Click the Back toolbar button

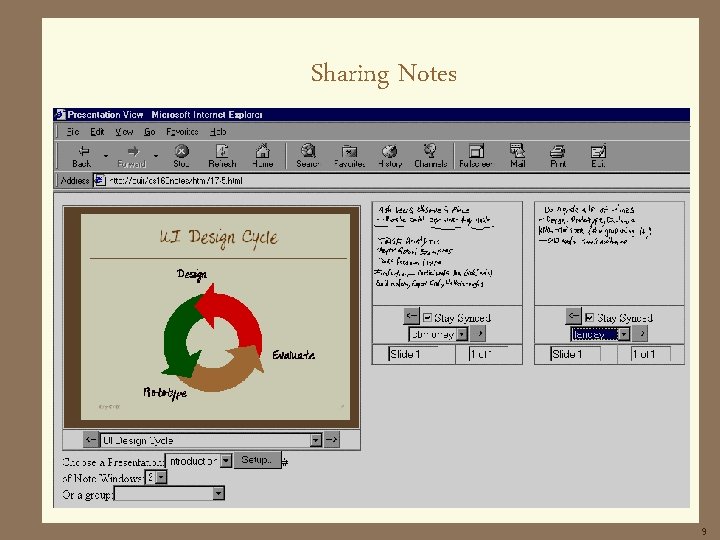click(x=83, y=156)
